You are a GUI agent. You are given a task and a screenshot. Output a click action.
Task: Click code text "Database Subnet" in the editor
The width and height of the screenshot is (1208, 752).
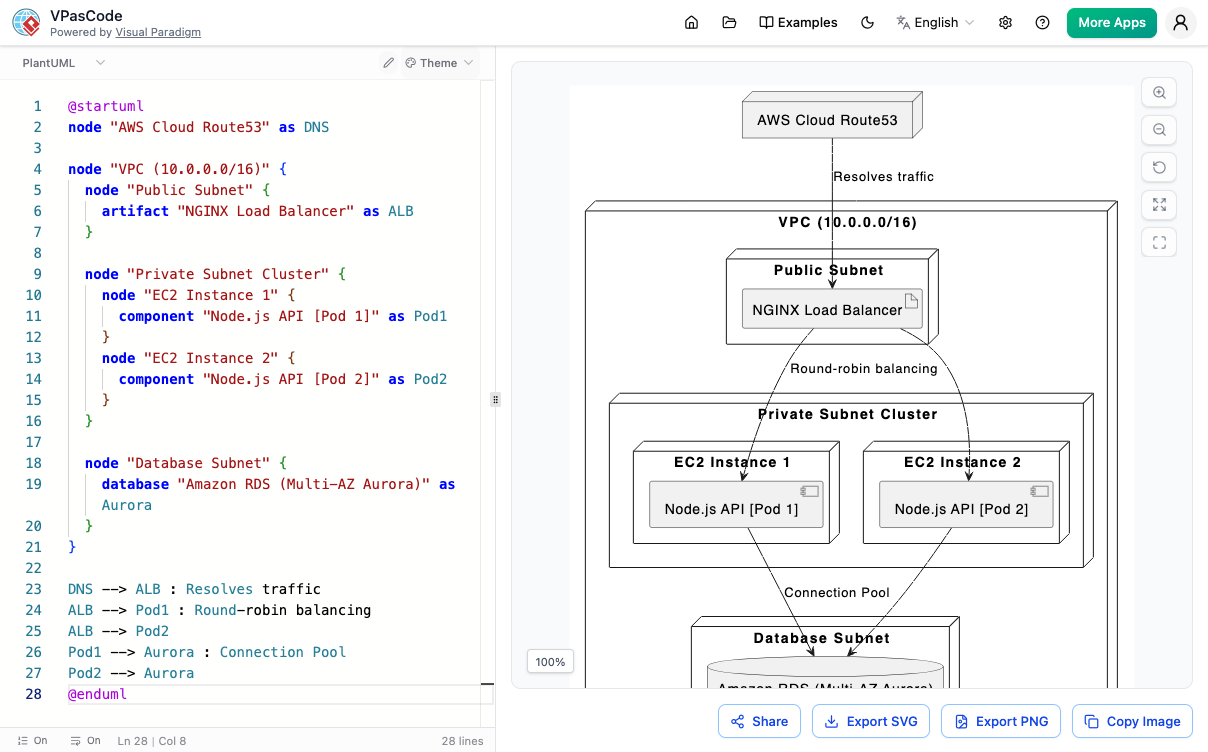(199, 463)
